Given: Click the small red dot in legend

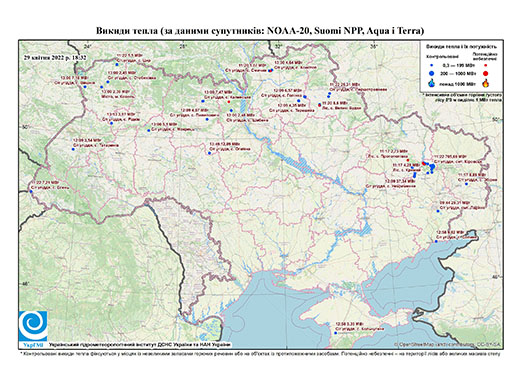Looking at the screenshot, I should coord(486,66).
